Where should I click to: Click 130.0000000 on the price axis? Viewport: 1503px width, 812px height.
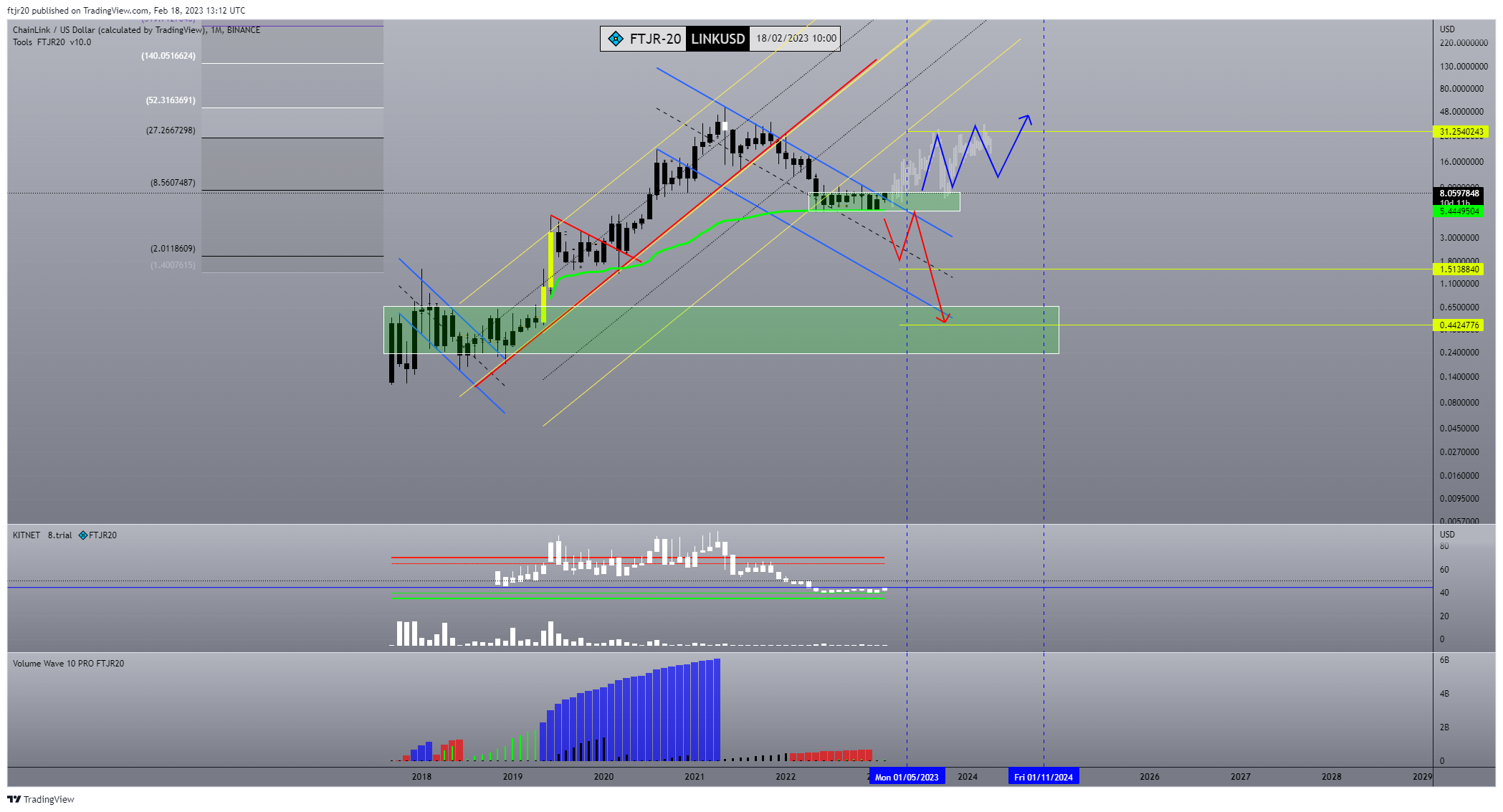pyautogui.click(x=1464, y=67)
